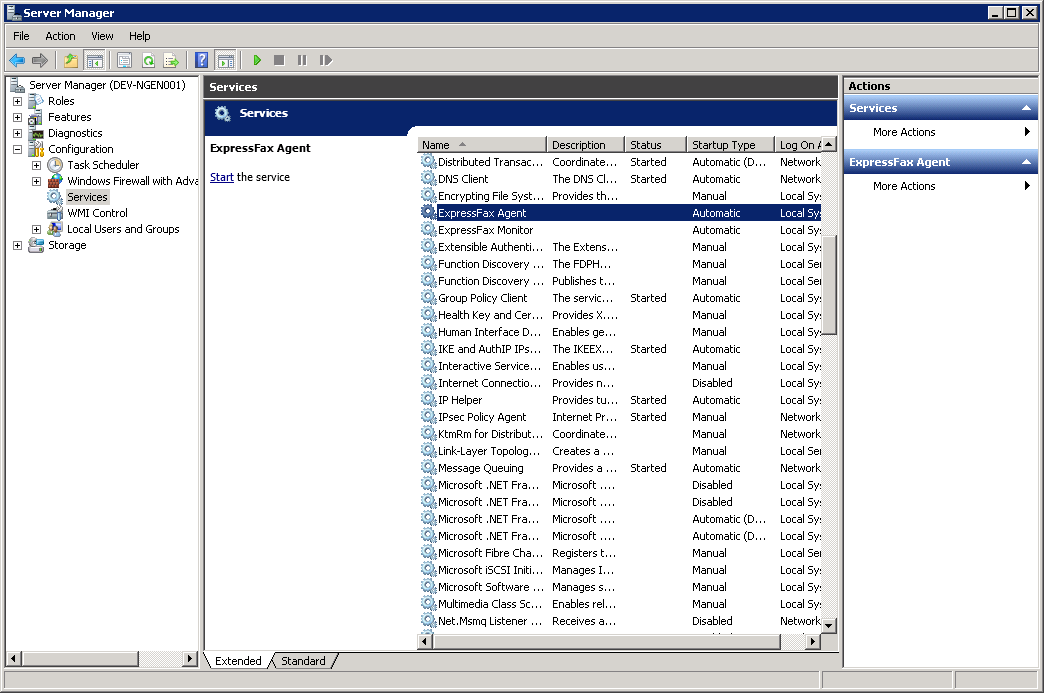
Task: Click the Task Scheduler clock icon
Action: click(55, 165)
